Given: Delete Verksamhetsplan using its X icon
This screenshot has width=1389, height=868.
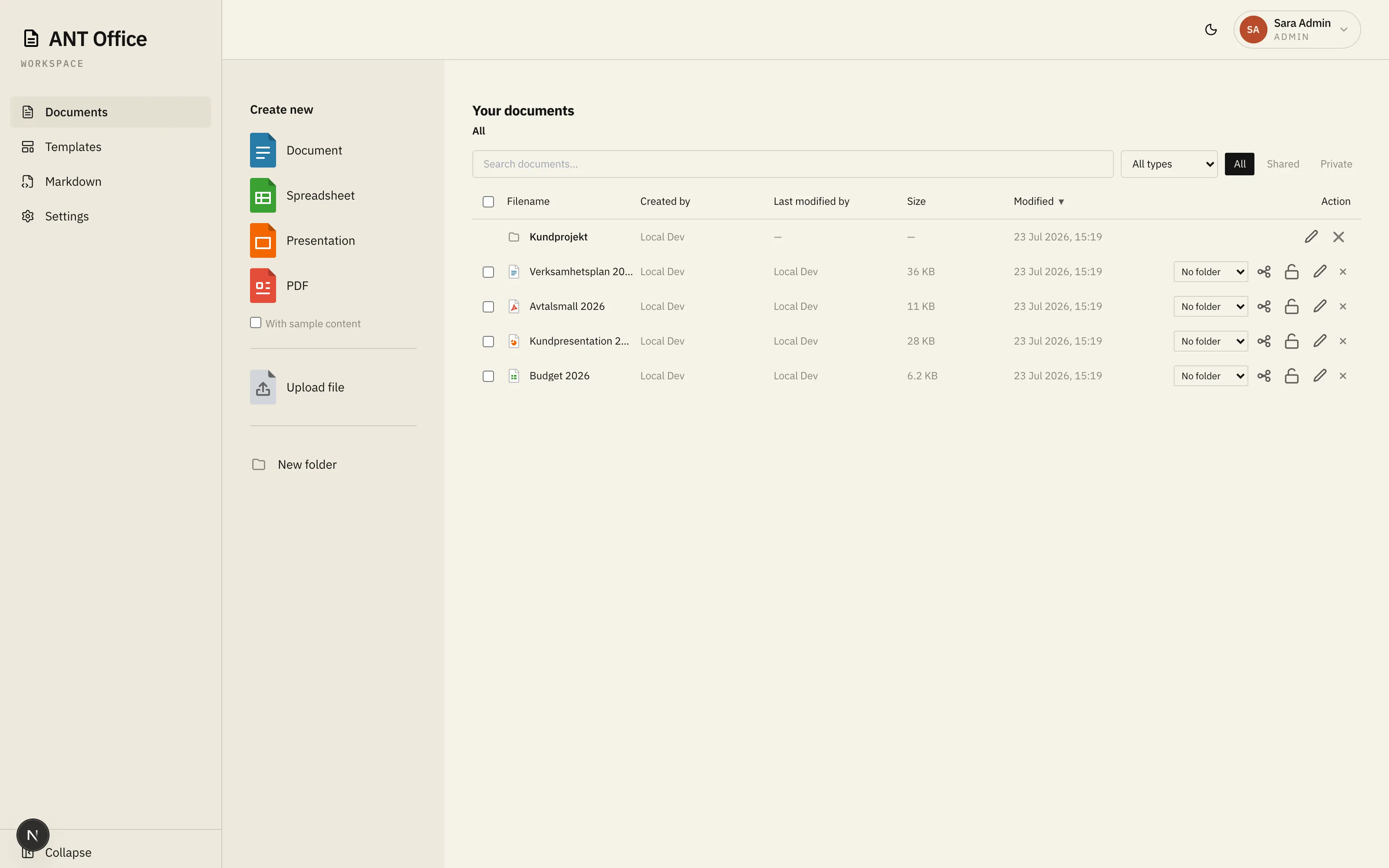Looking at the screenshot, I should (1343, 272).
